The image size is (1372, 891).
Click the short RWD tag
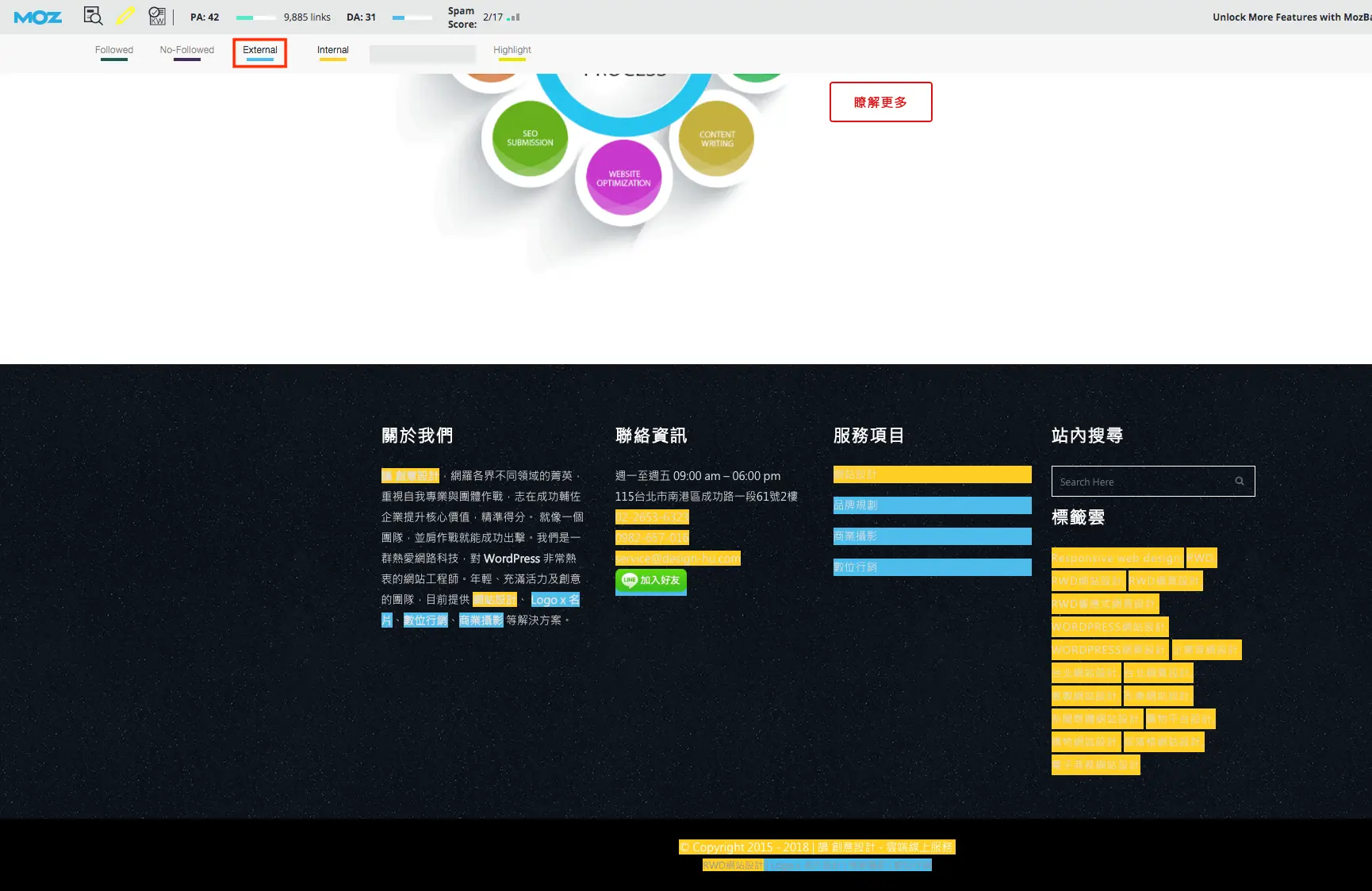[1201, 558]
